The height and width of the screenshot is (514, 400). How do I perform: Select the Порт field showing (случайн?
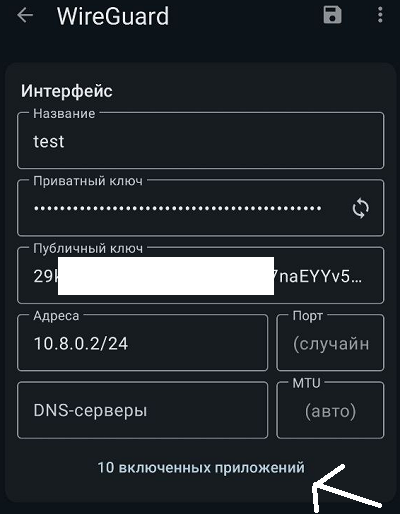330,343
